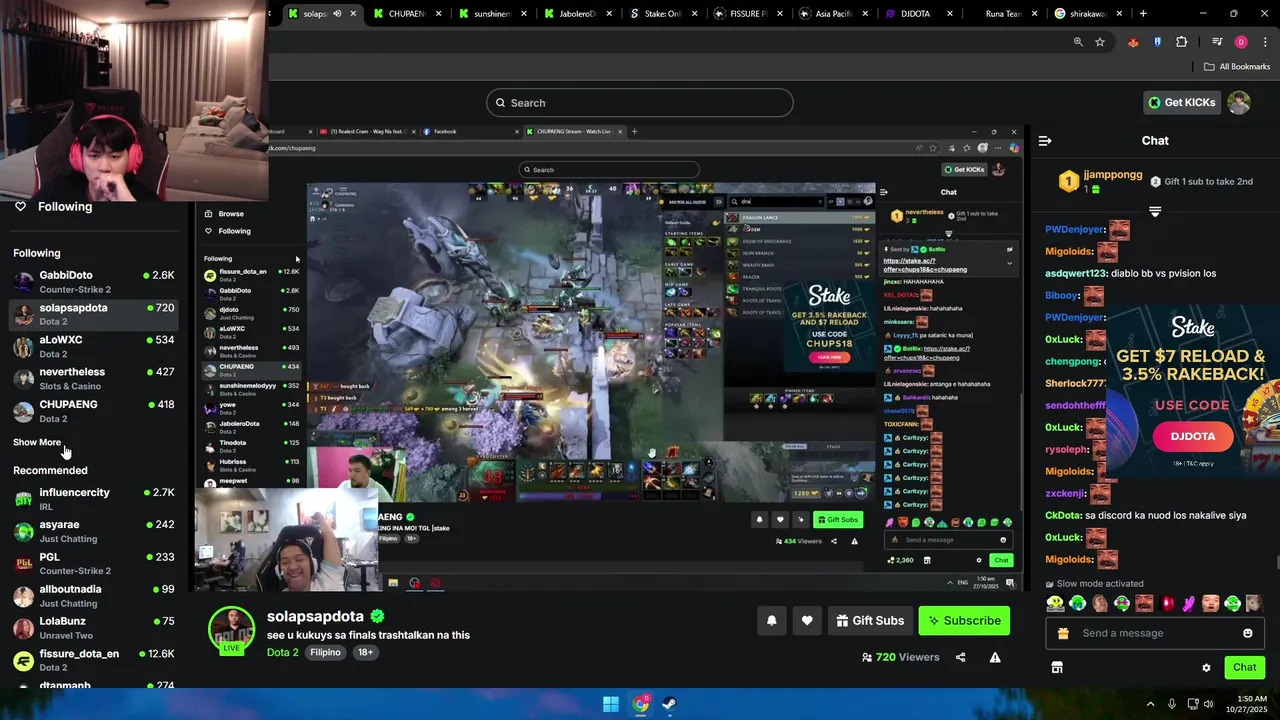1280x720 pixels.
Task: Click the report warning triangle icon
Action: coord(995,657)
